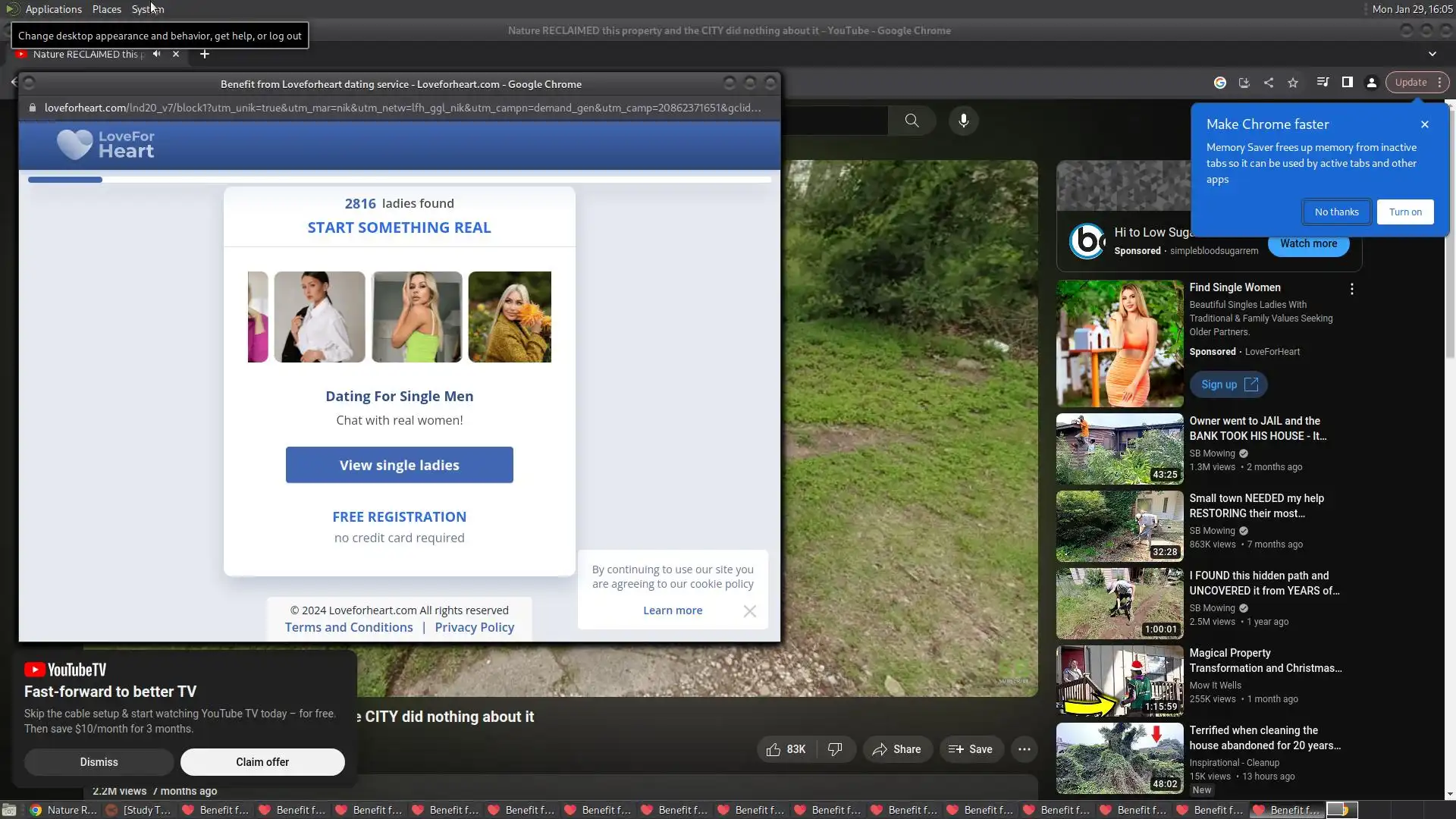This screenshot has height=819, width=1456.
Task: Open the tab search chevron dropdown
Action: pyautogui.click(x=1432, y=54)
